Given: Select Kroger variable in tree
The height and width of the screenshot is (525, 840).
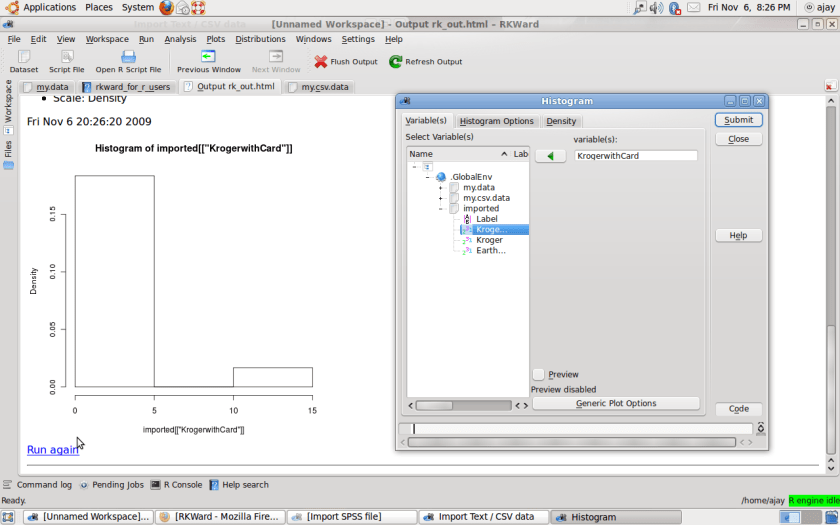Looking at the screenshot, I should pyautogui.click(x=489, y=240).
